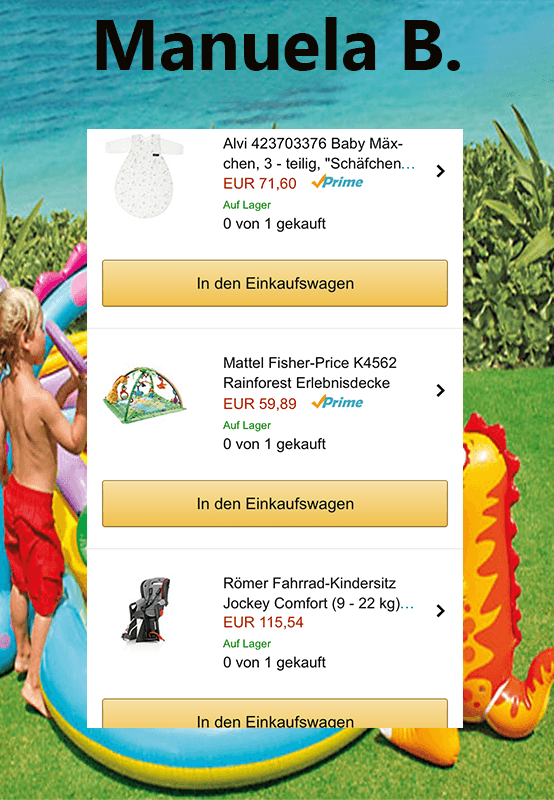
Task: Click the Prime badge next to EUR 59,89
Action: click(337, 402)
